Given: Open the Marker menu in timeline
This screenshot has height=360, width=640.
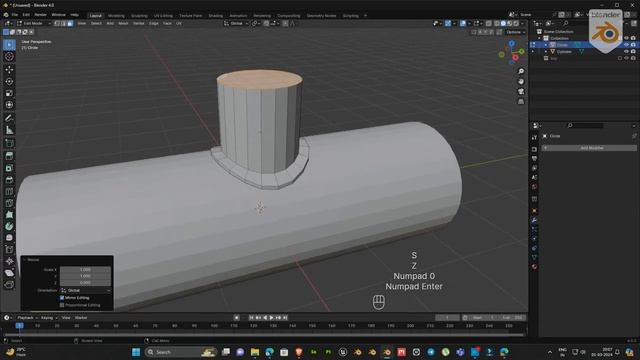Looking at the screenshot, I should [x=81, y=318].
